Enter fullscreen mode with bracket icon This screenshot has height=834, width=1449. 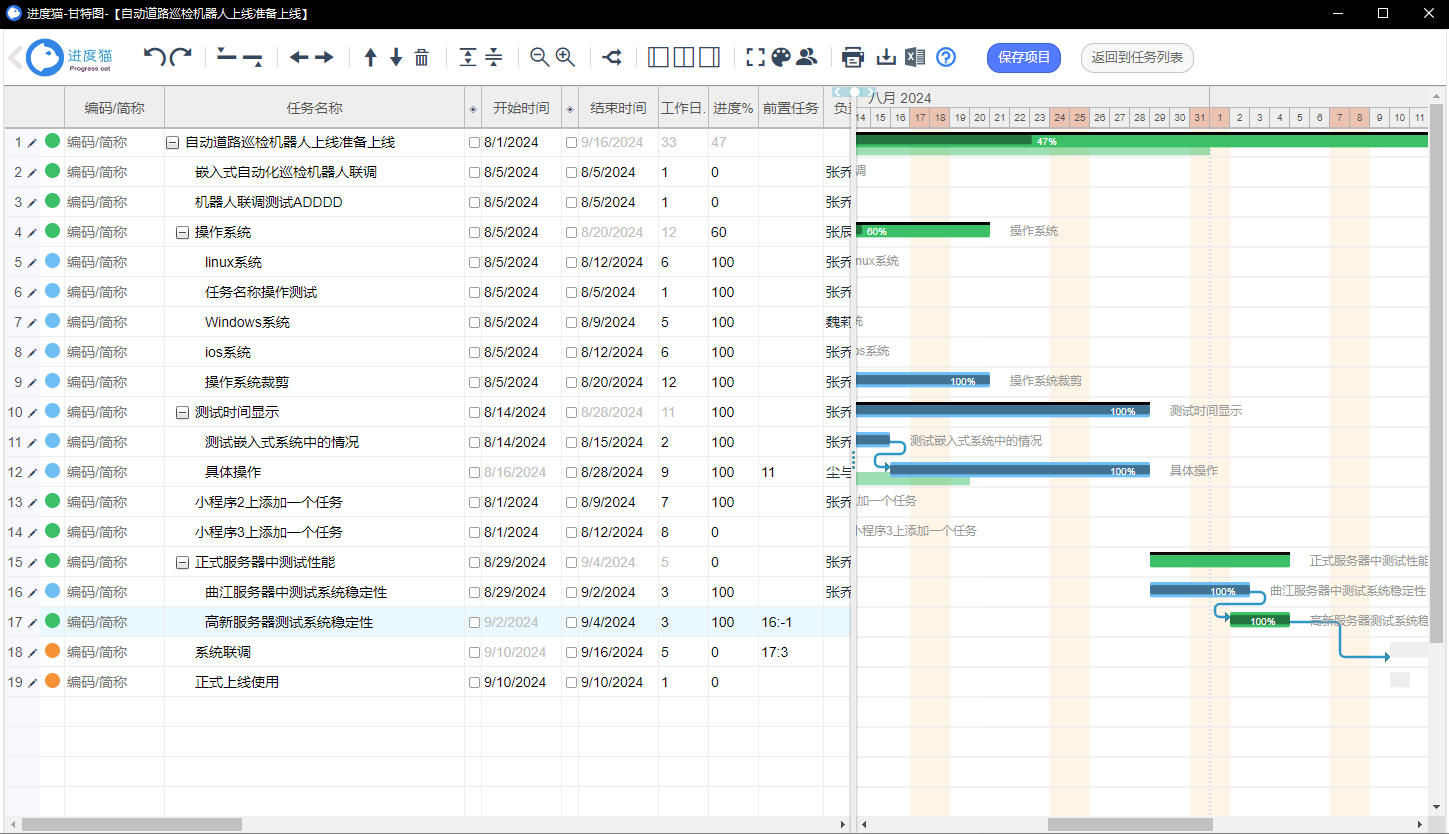pyautogui.click(x=756, y=57)
